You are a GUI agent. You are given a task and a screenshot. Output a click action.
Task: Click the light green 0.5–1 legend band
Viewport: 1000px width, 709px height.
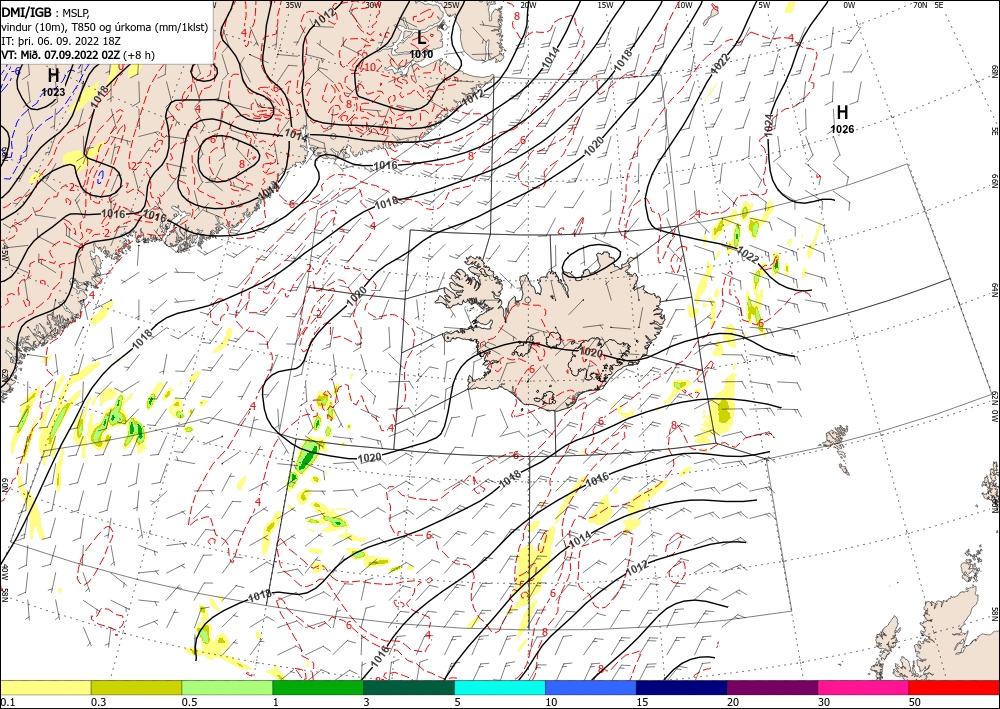pyautogui.click(x=227, y=687)
